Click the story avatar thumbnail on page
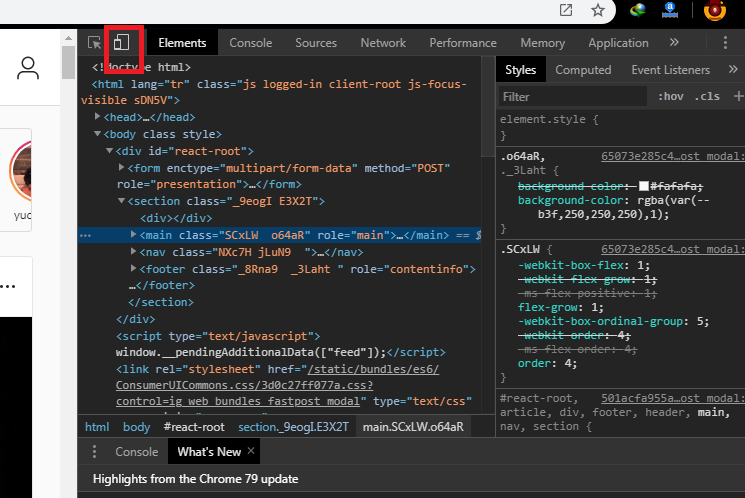The width and height of the screenshot is (745, 498). click(20, 171)
